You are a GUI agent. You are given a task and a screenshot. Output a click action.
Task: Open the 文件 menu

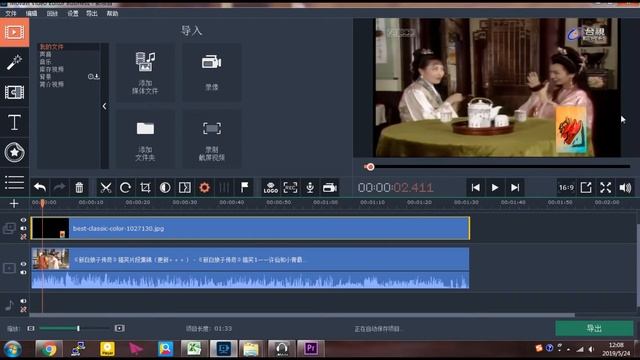click(x=11, y=13)
